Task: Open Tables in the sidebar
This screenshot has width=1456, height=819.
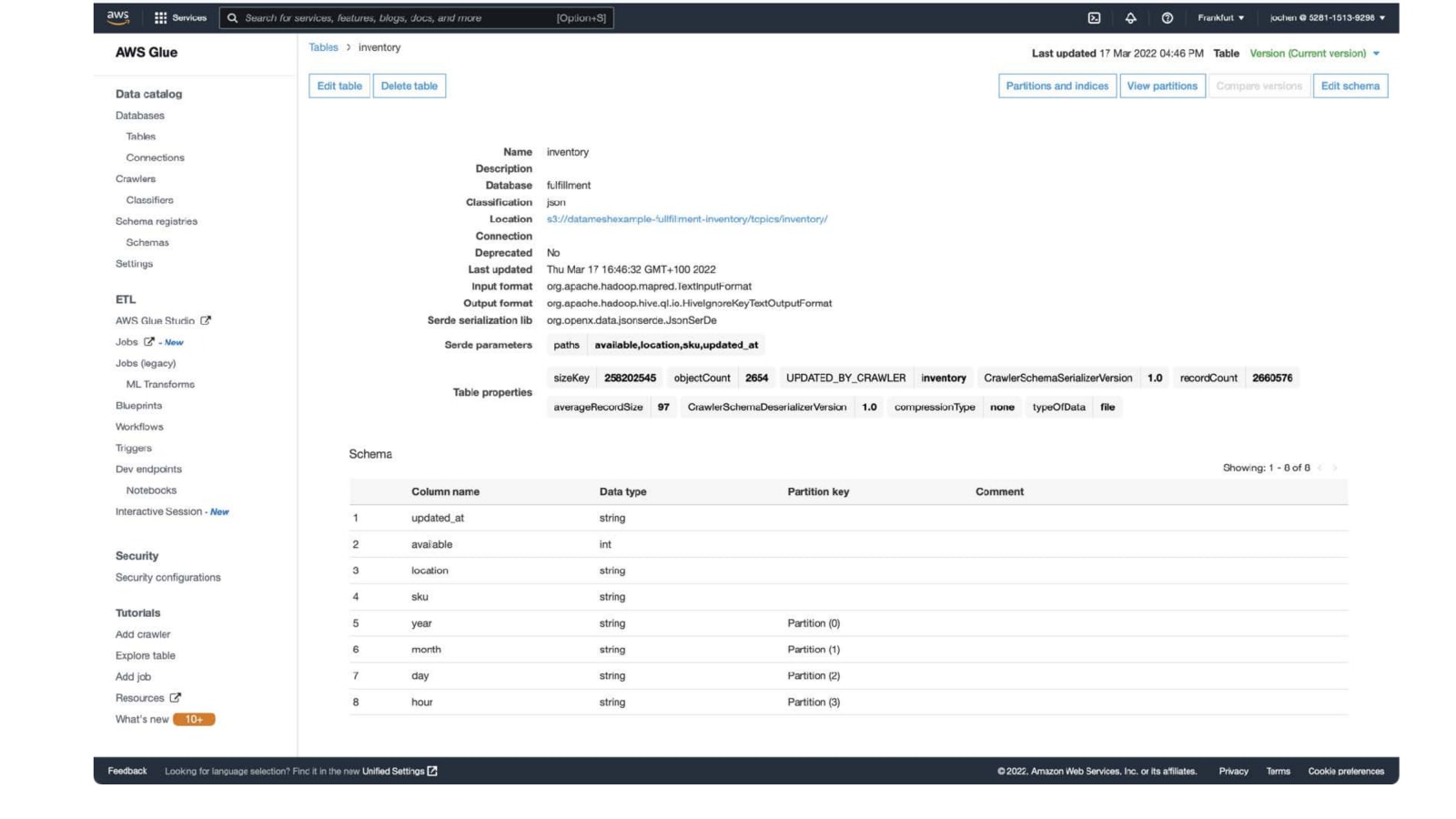Action: click(141, 136)
